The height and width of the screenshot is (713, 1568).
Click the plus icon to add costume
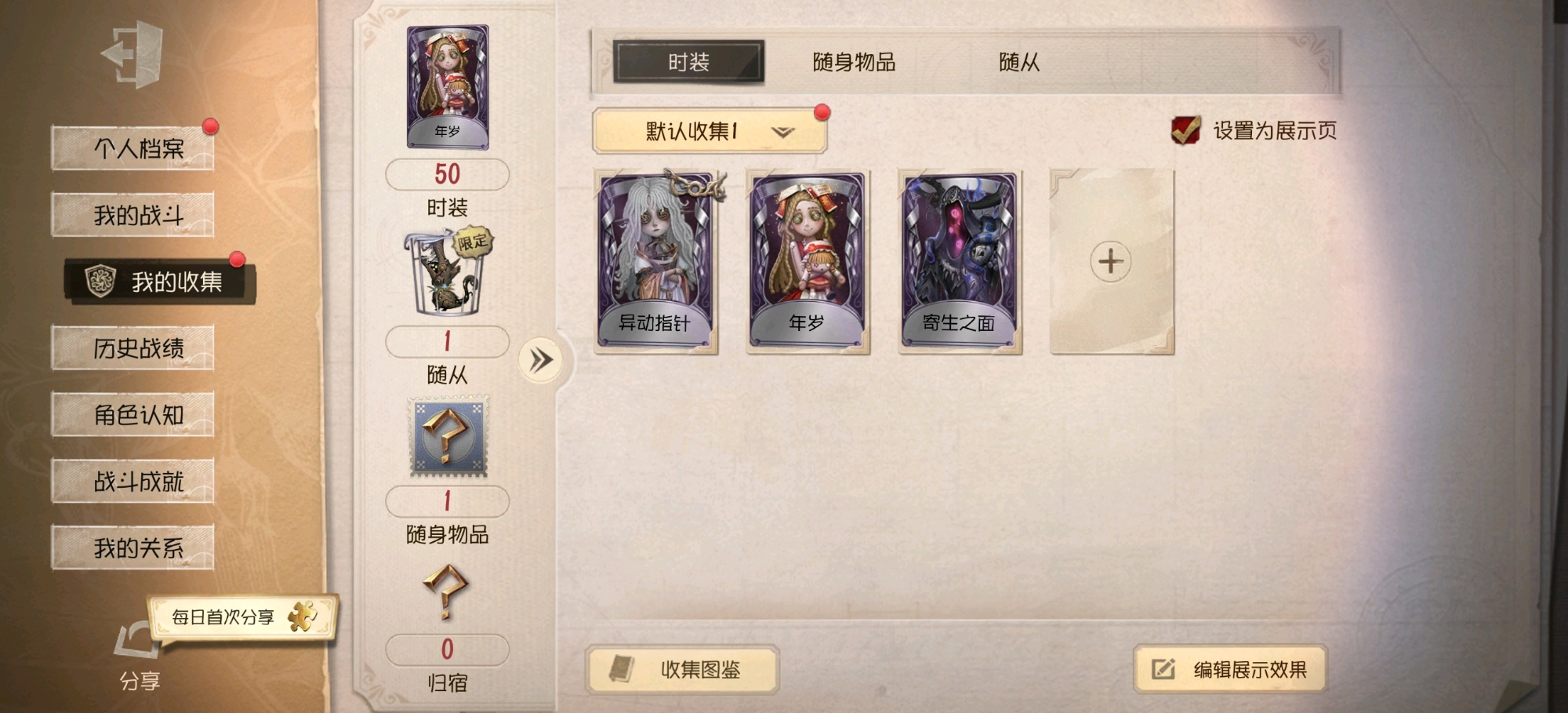coord(1111,261)
